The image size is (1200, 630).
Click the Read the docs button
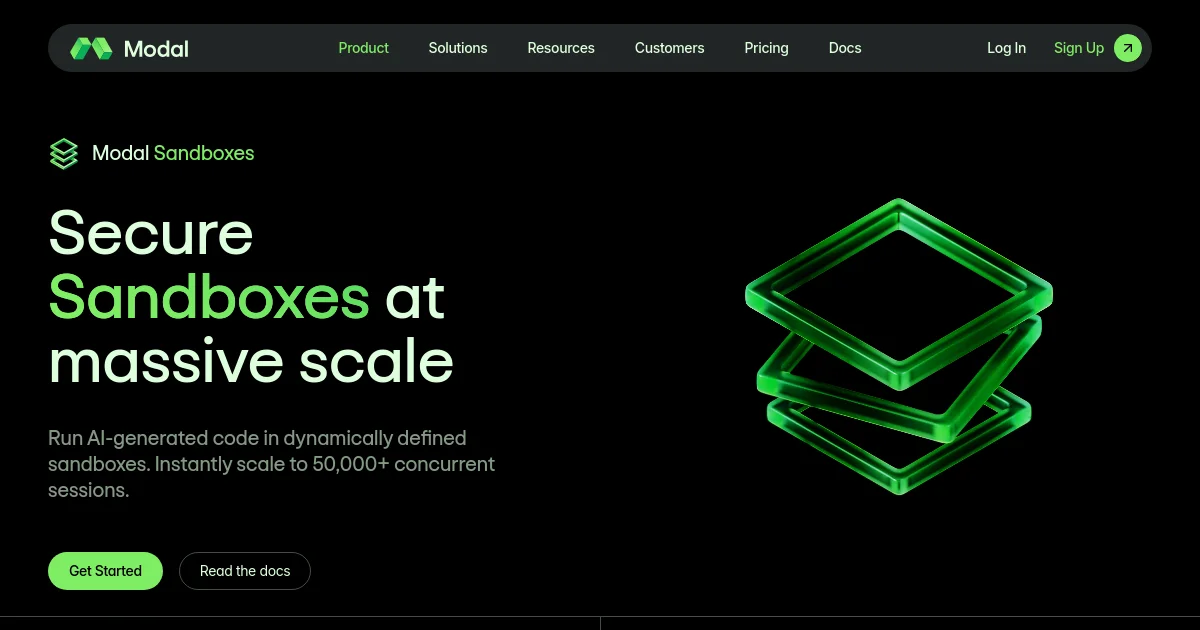coord(245,571)
